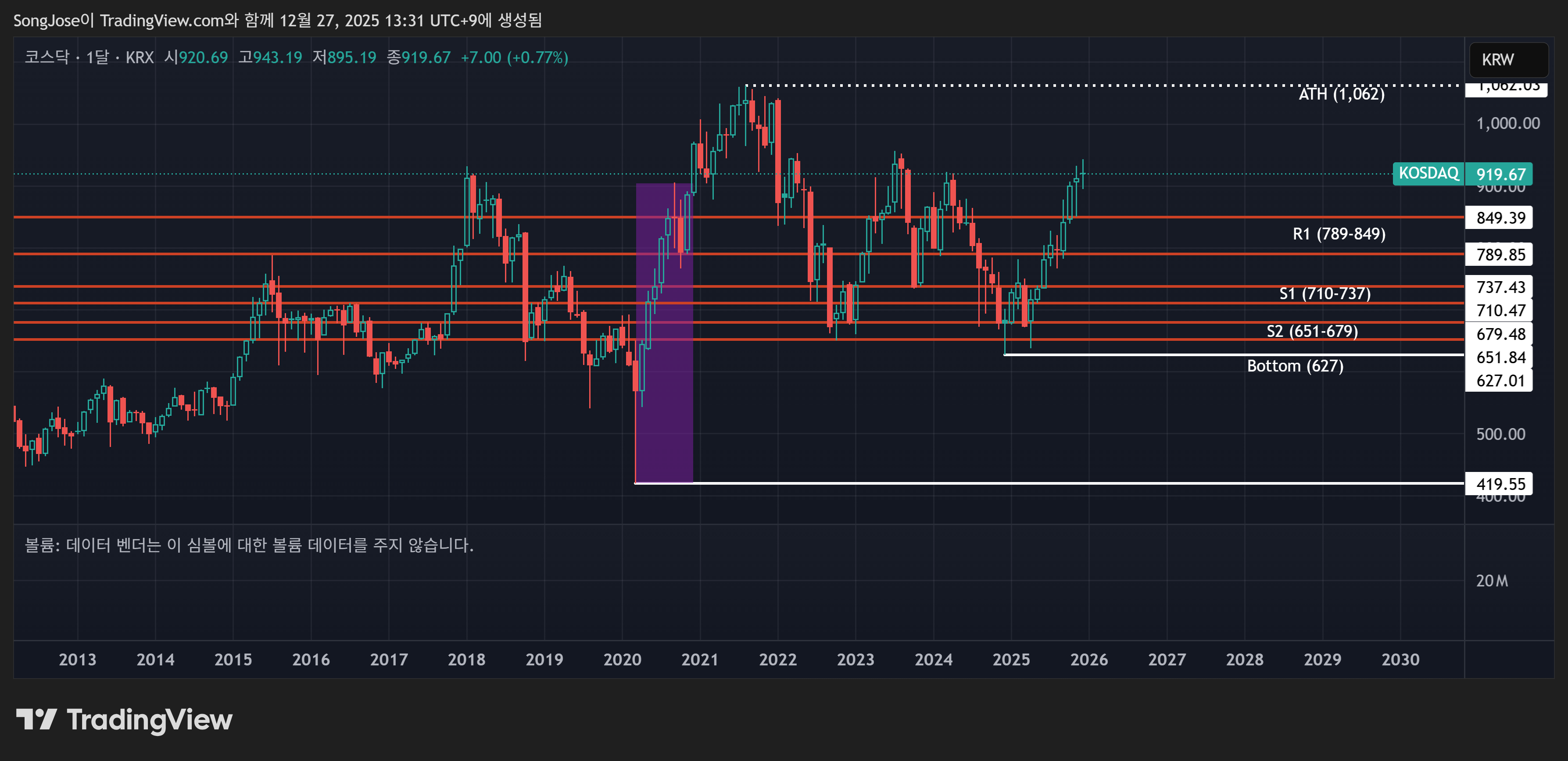Click the 419.55 price axis tag

tap(1500, 484)
